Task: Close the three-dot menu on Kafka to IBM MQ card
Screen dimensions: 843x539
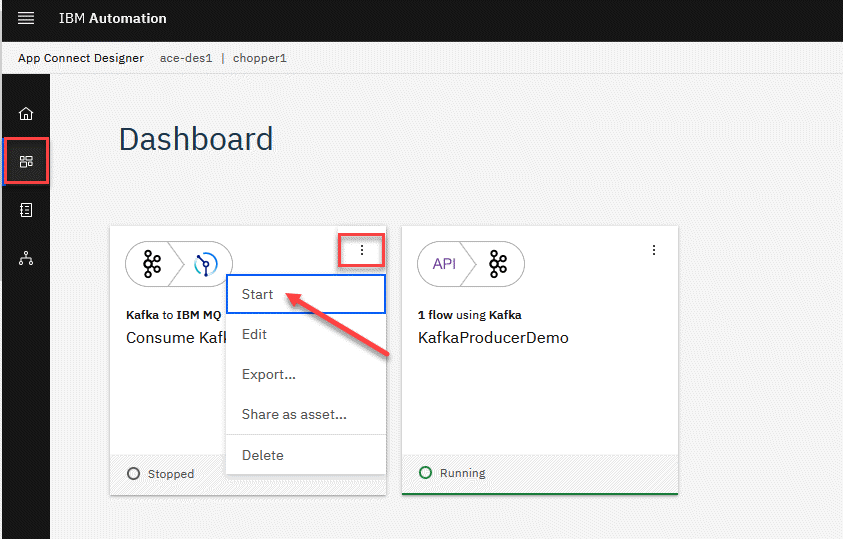Action: pyautogui.click(x=362, y=250)
